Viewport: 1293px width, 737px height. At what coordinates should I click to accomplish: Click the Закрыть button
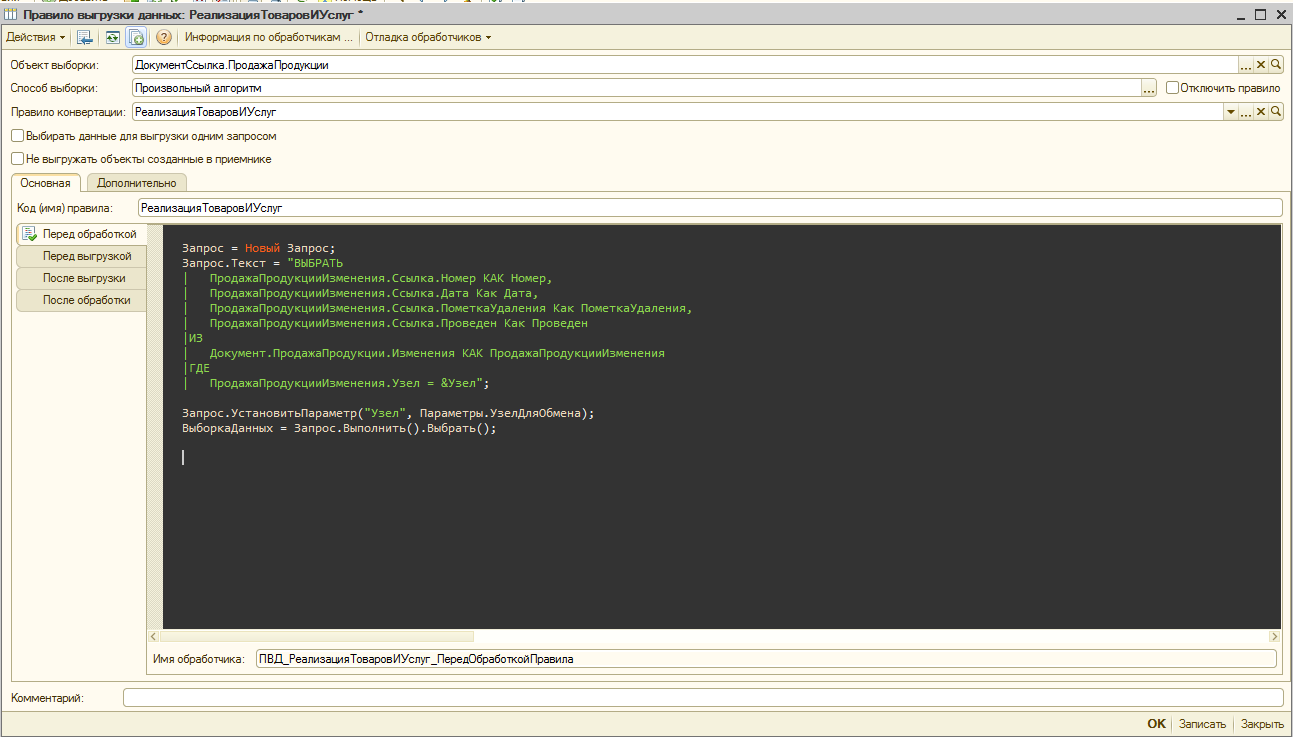(1262, 724)
